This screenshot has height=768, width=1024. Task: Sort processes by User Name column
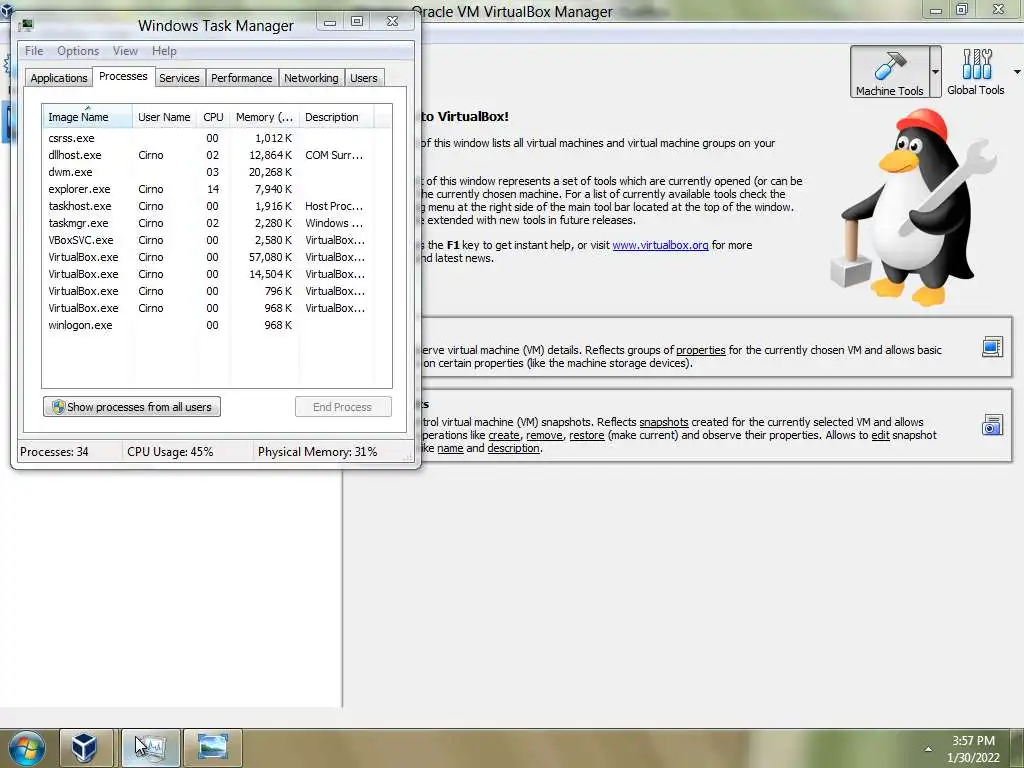coord(164,117)
